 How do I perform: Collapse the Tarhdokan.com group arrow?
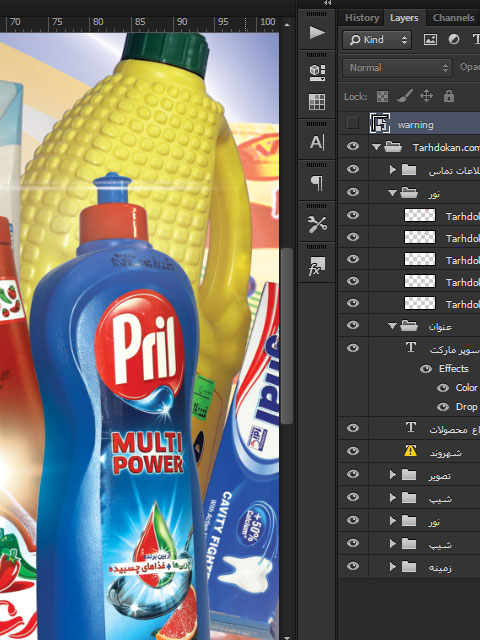pyautogui.click(x=376, y=147)
